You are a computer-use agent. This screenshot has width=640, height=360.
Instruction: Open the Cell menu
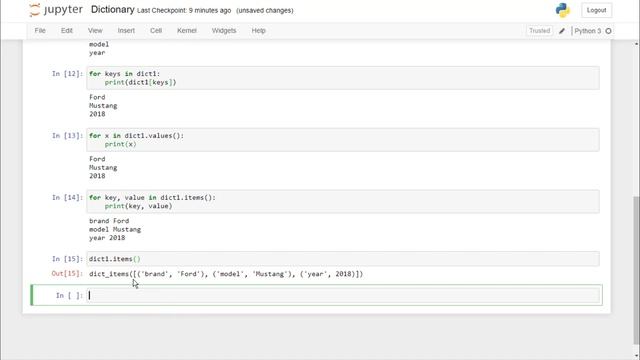(156, 31)
